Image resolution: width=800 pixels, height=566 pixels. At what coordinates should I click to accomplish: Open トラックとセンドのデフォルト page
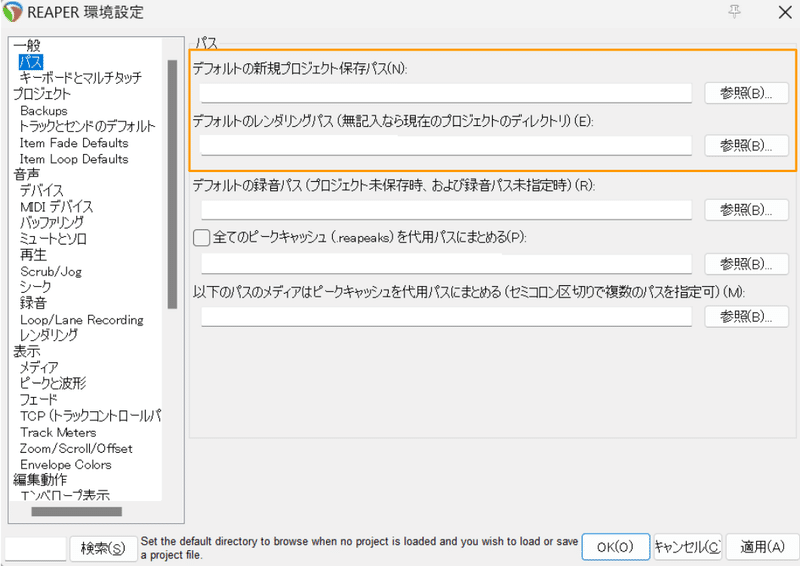coord(87,126)
